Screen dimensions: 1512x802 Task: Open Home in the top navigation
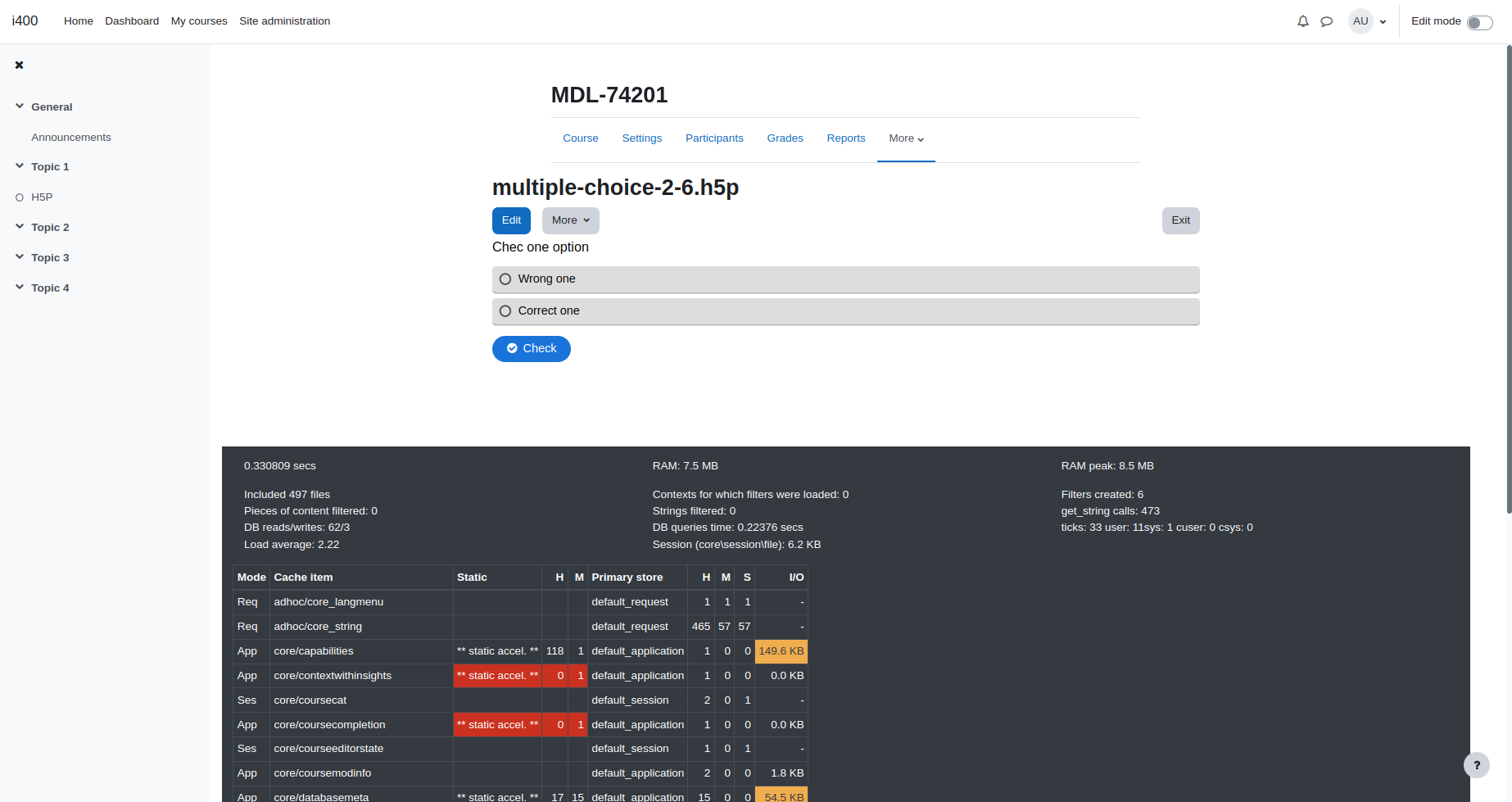[x=79, y=21]
